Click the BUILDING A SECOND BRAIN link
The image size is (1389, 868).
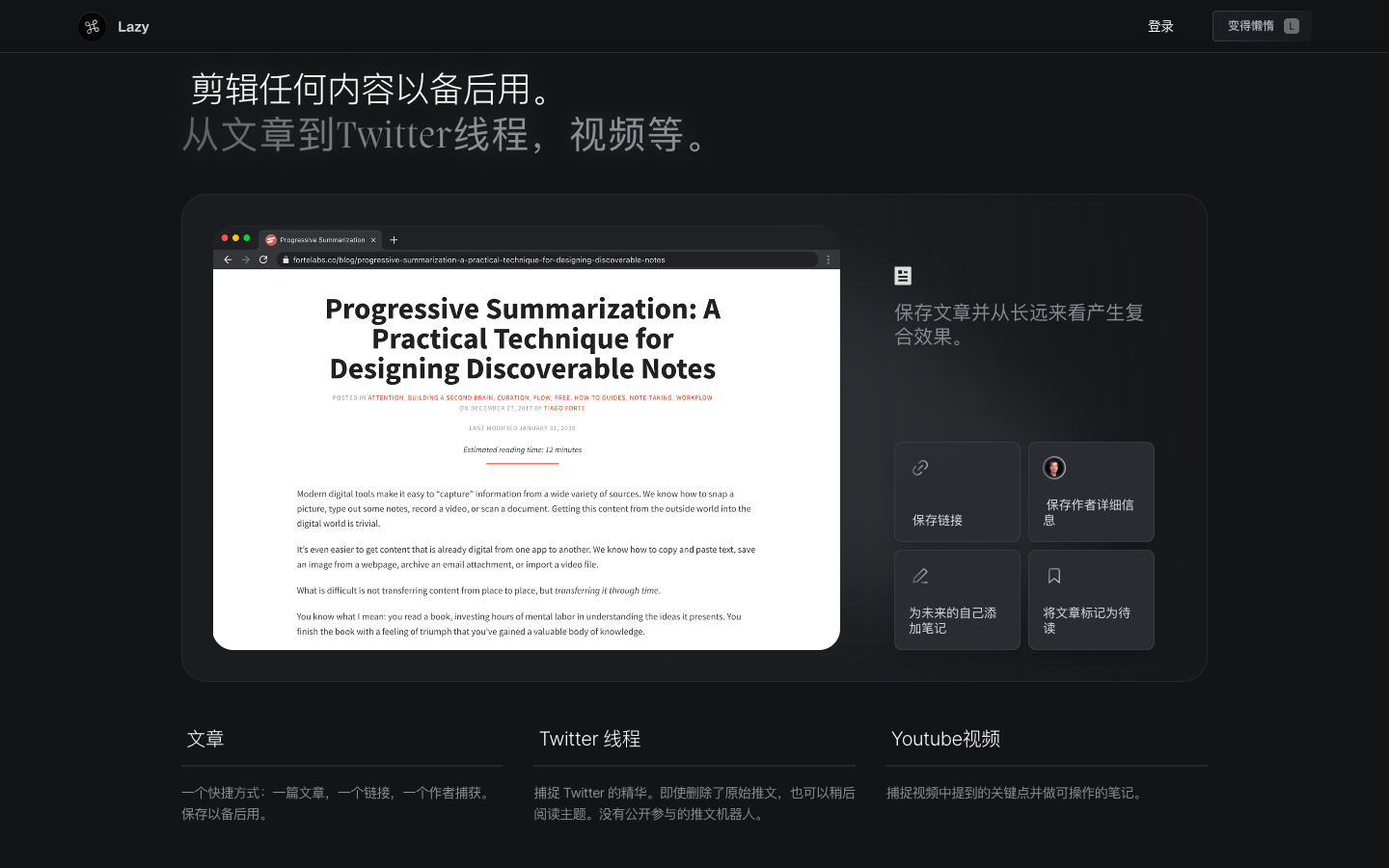pyautogui.click(x=450, y=397)
